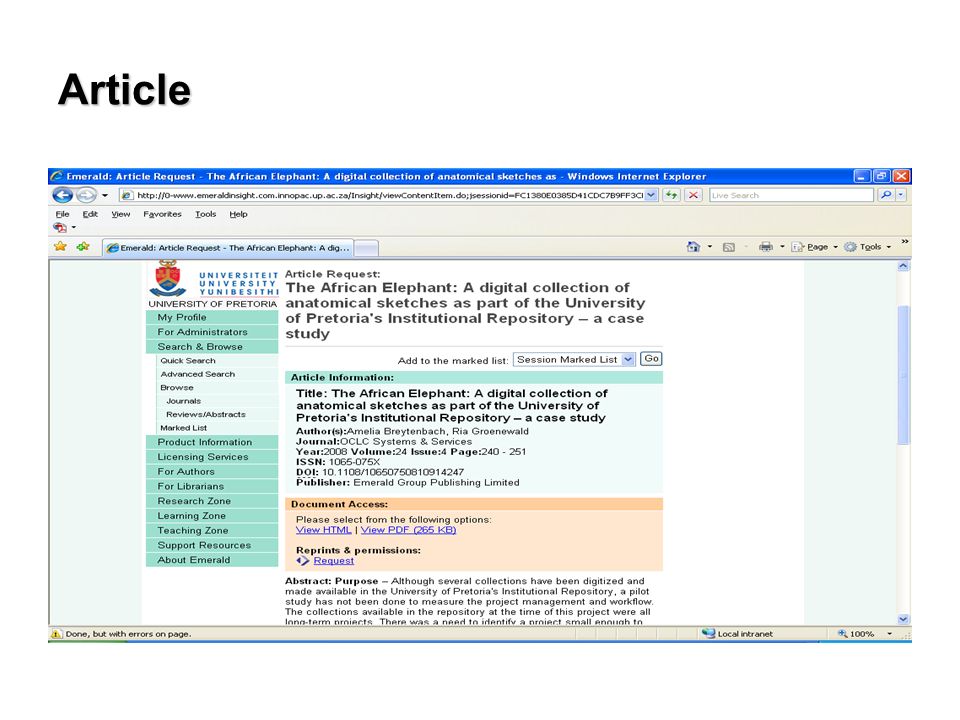Screen dimensions: 960x720
Task: Click the Local intranet zone indicator
Action: coord(737,634)
